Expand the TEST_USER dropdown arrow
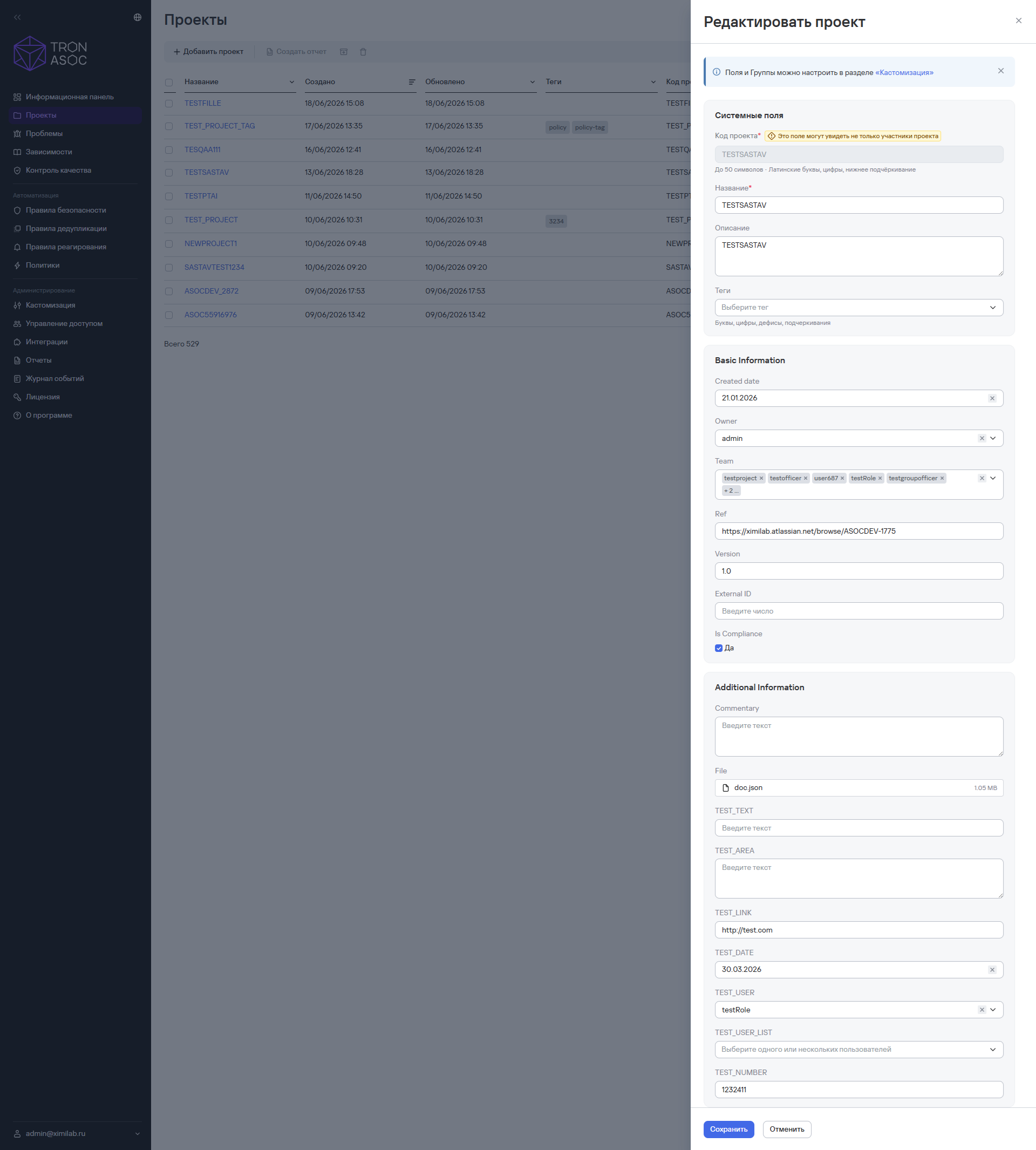 pyautogui.click(x=993, y=1010)
